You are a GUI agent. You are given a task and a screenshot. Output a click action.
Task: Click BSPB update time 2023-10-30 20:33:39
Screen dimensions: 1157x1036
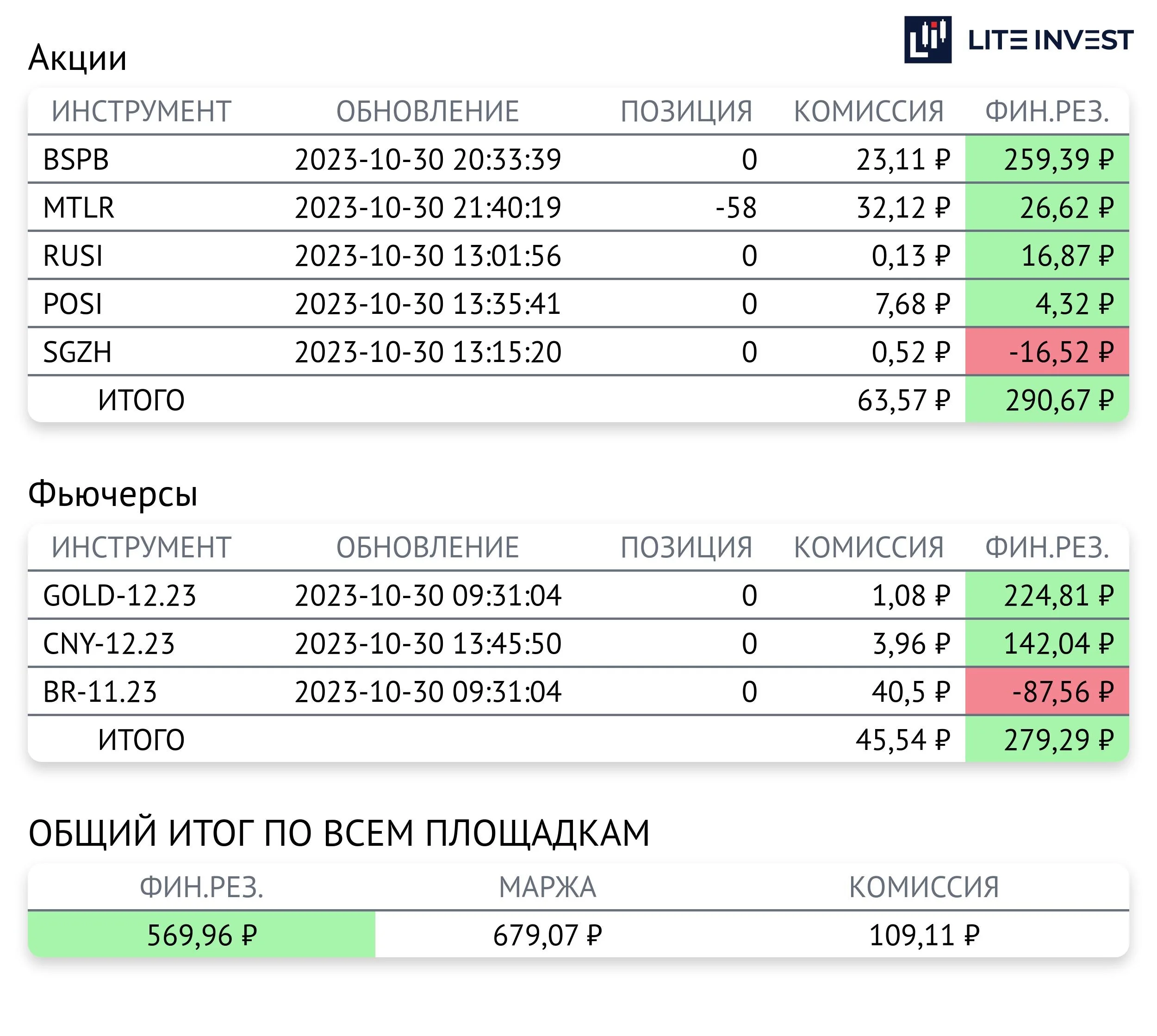click(428, 159)
